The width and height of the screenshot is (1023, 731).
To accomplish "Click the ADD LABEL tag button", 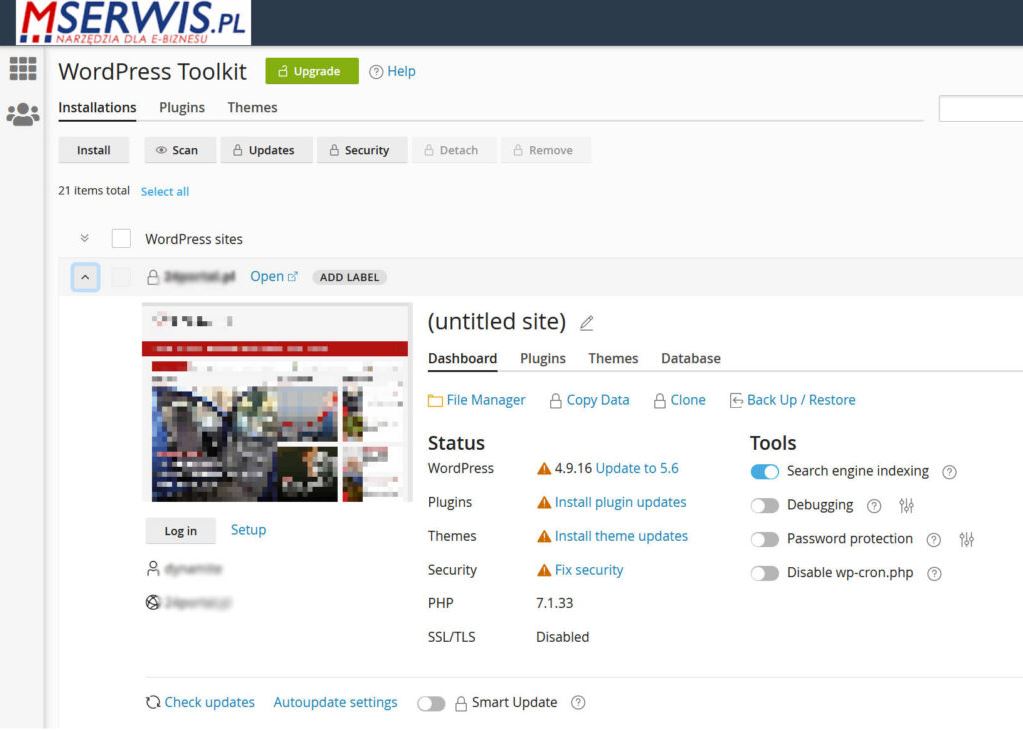I will pyautogui.click(x=350, y=277).
